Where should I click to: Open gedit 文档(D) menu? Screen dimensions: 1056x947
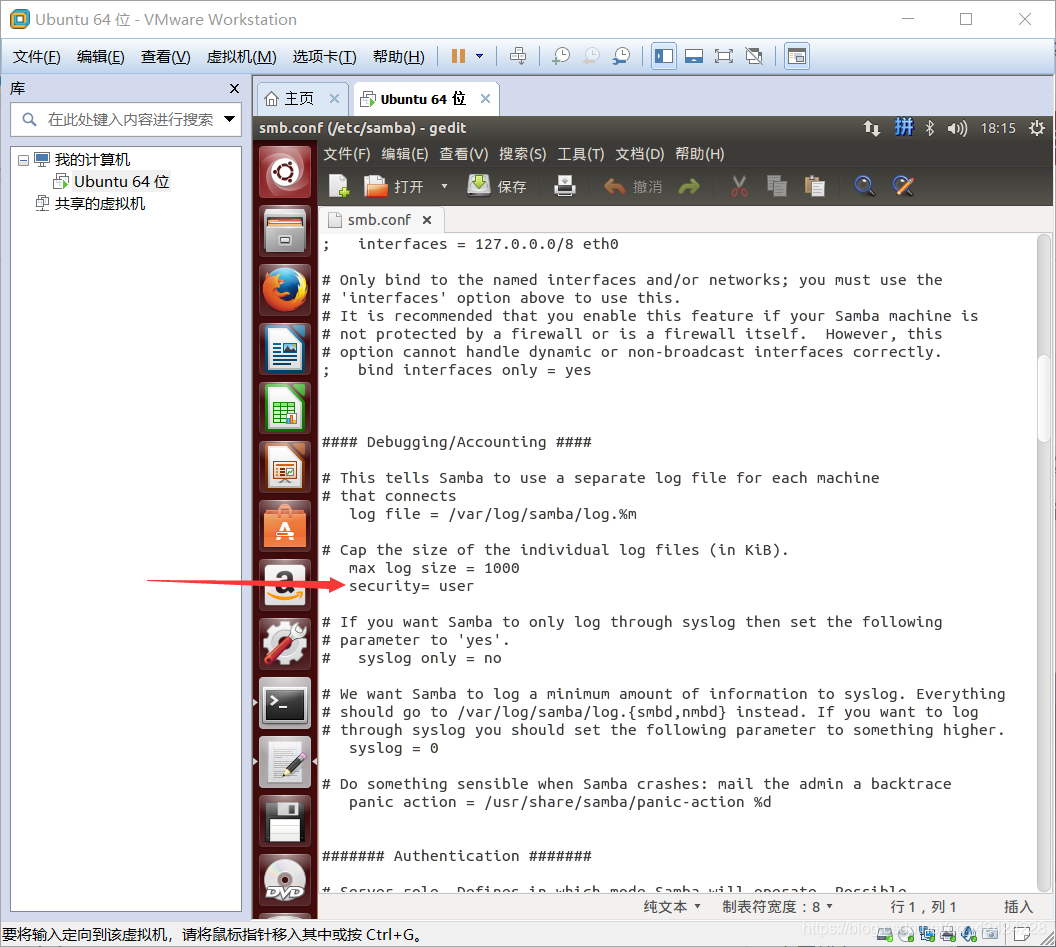click(640, 154)
